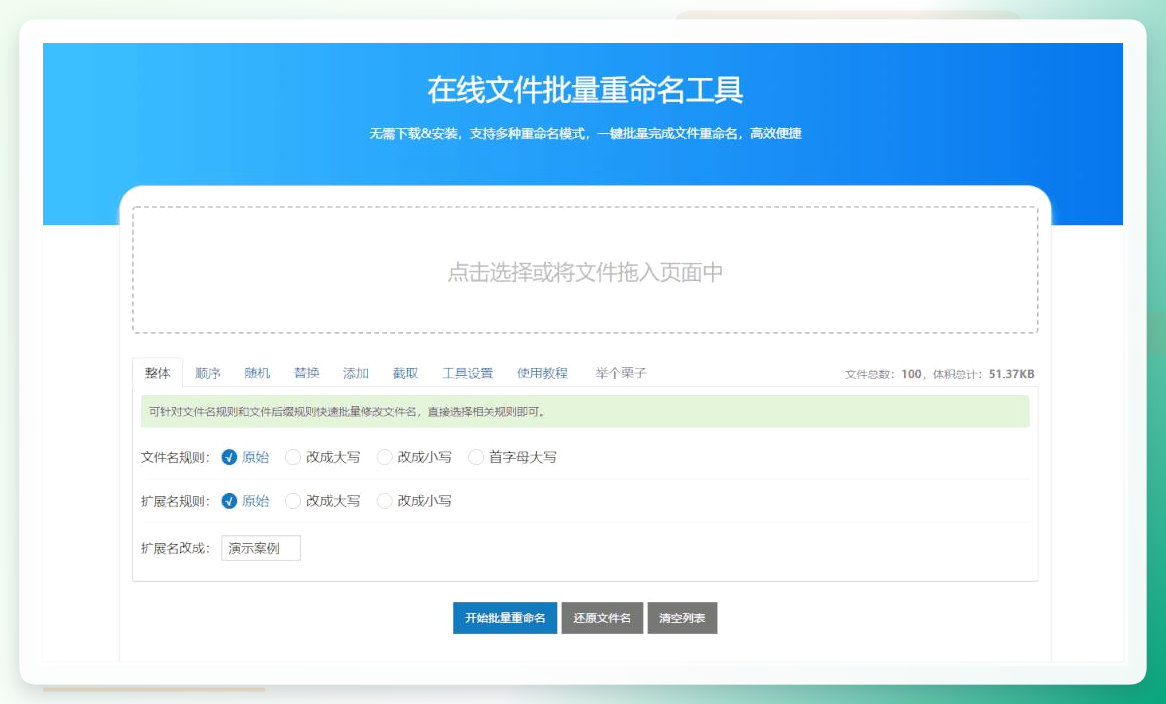
Task: Select the 整体 tab
Action: click(x=158, y=372)
